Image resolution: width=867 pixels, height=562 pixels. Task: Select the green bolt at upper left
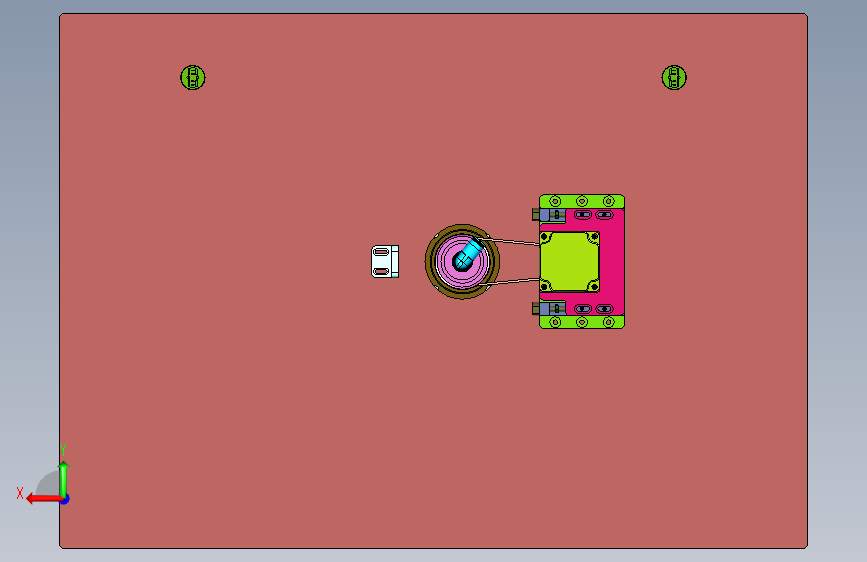point(192,77)
